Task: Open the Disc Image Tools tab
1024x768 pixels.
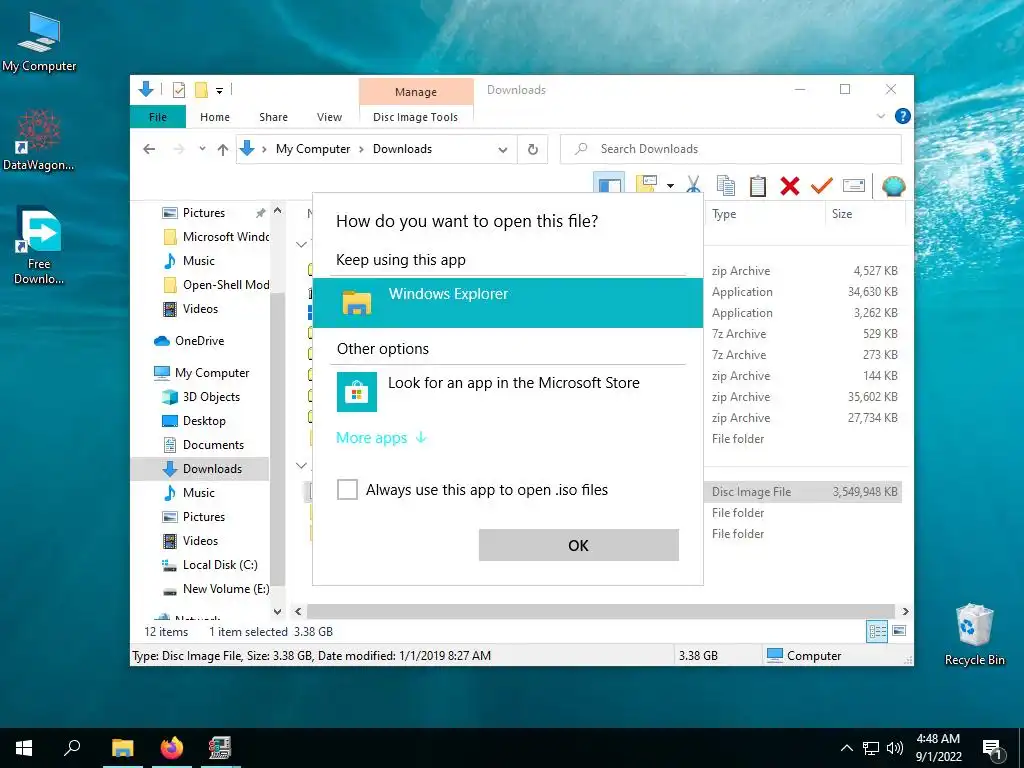Action: pos(415,117)
